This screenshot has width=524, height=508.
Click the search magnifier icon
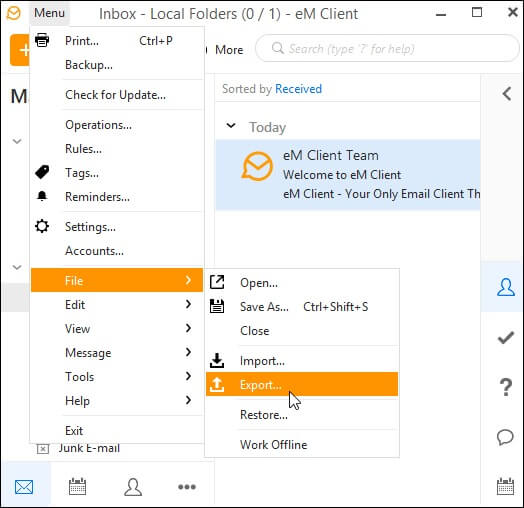[x=278, y=48]
